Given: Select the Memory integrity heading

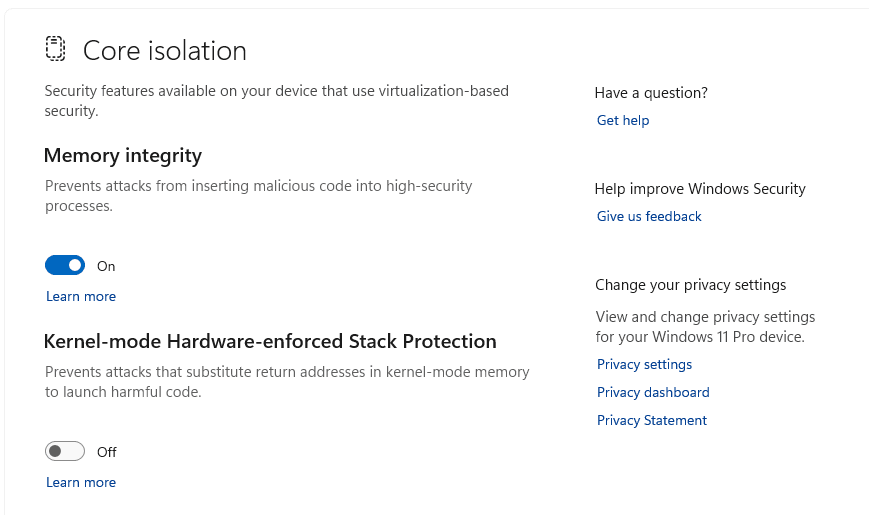Looking at the screenshot, I should (x=123, y=156).
